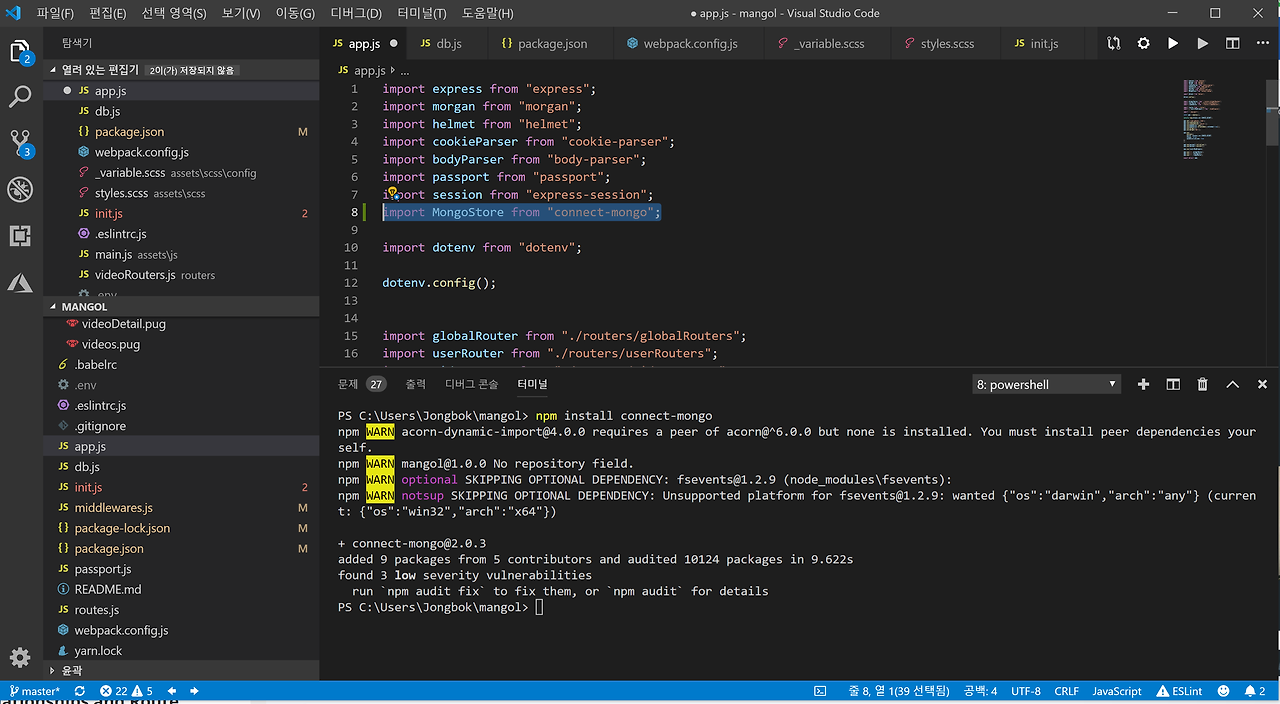Viewport: 1280px width, 704px height.
Task: Switch to package.json editor tab
Action: 552,44
